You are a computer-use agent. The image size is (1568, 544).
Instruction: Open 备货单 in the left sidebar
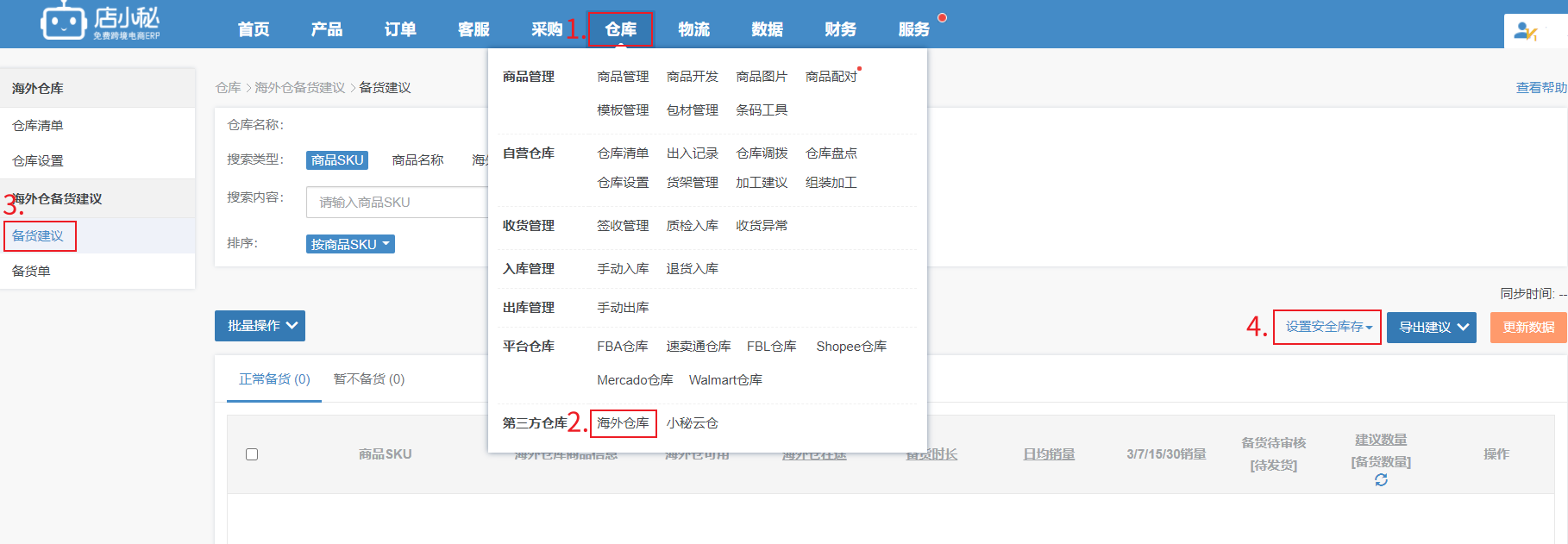[x=32, y=272]
